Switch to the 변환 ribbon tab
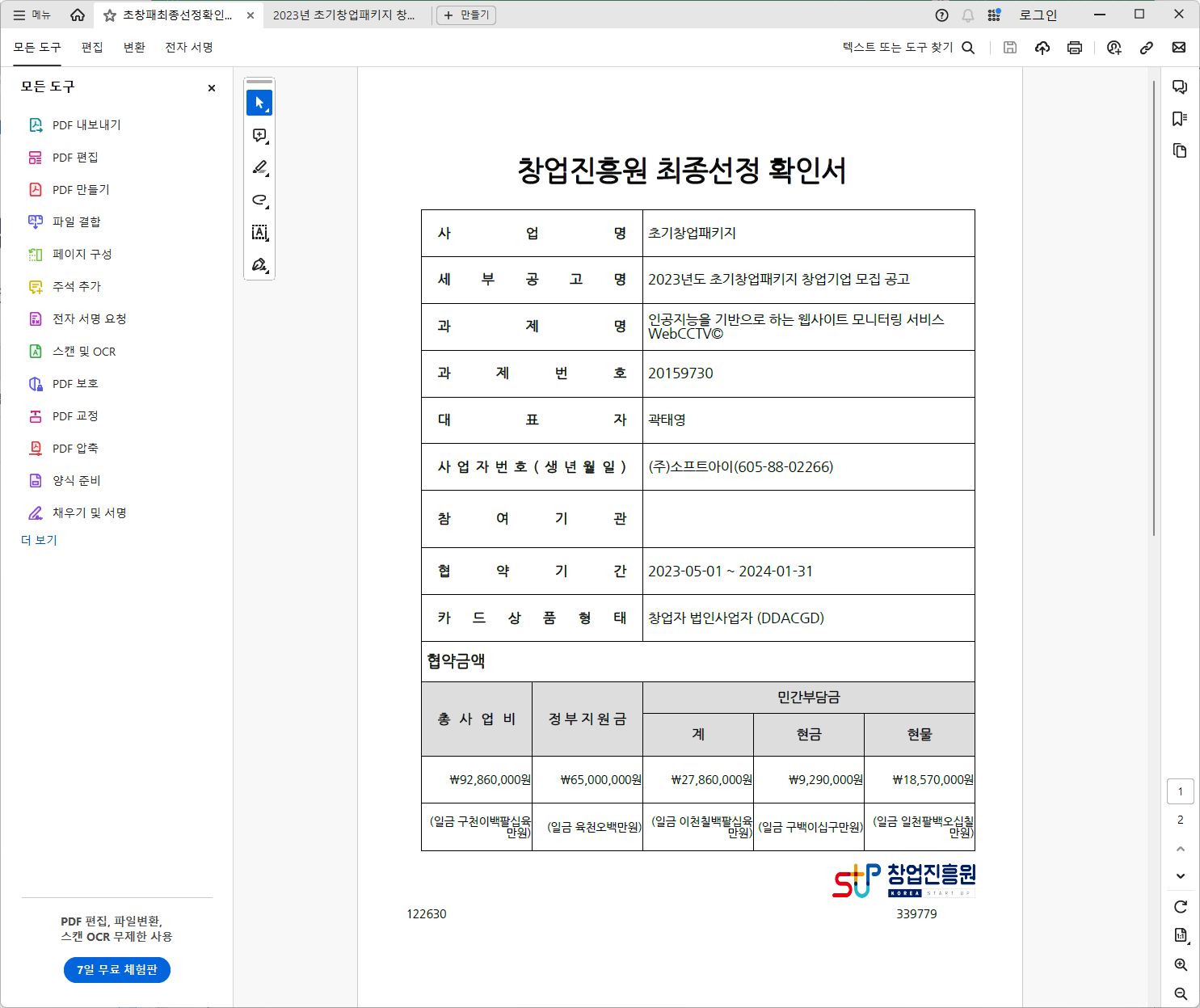1200x1008 pixels. [x=134, y=47]
